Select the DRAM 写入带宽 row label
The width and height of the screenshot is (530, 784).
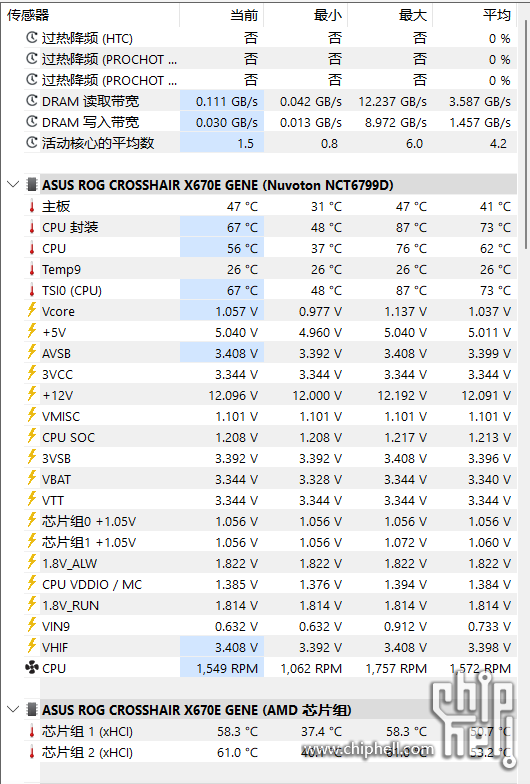[x=90, y=122]
